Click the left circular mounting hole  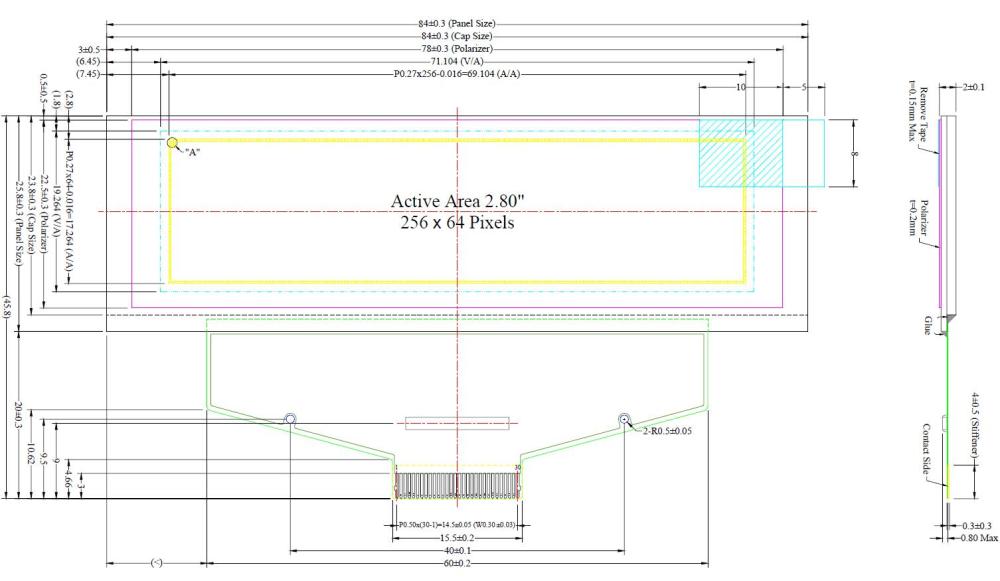click(x=290, y=419)
